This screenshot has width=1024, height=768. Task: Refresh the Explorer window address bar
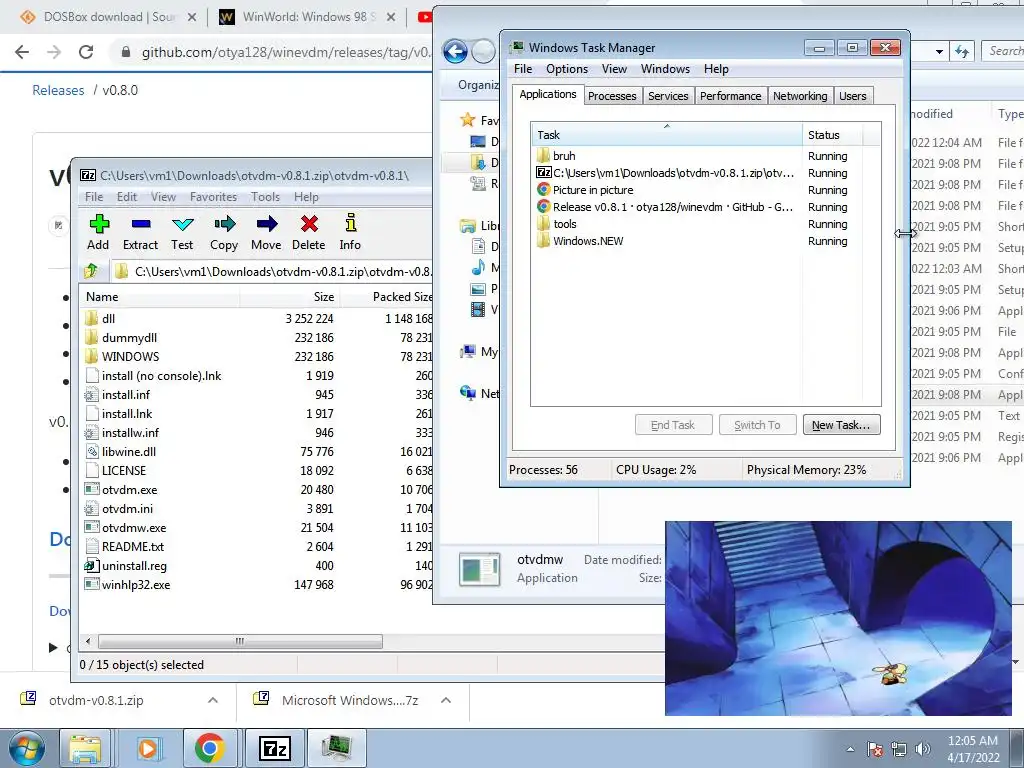click(x=962, y=51)
